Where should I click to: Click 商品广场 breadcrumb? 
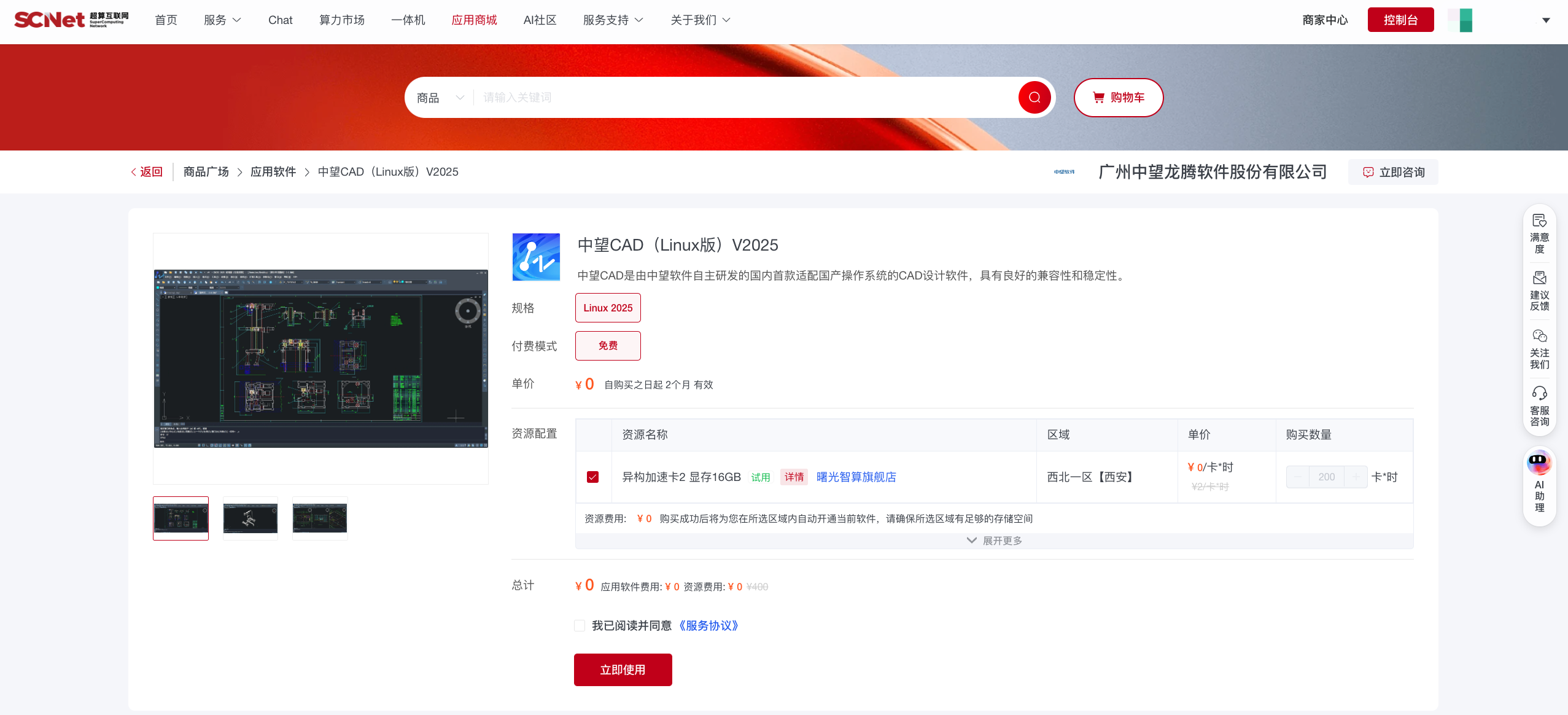[x=206, y=172]
